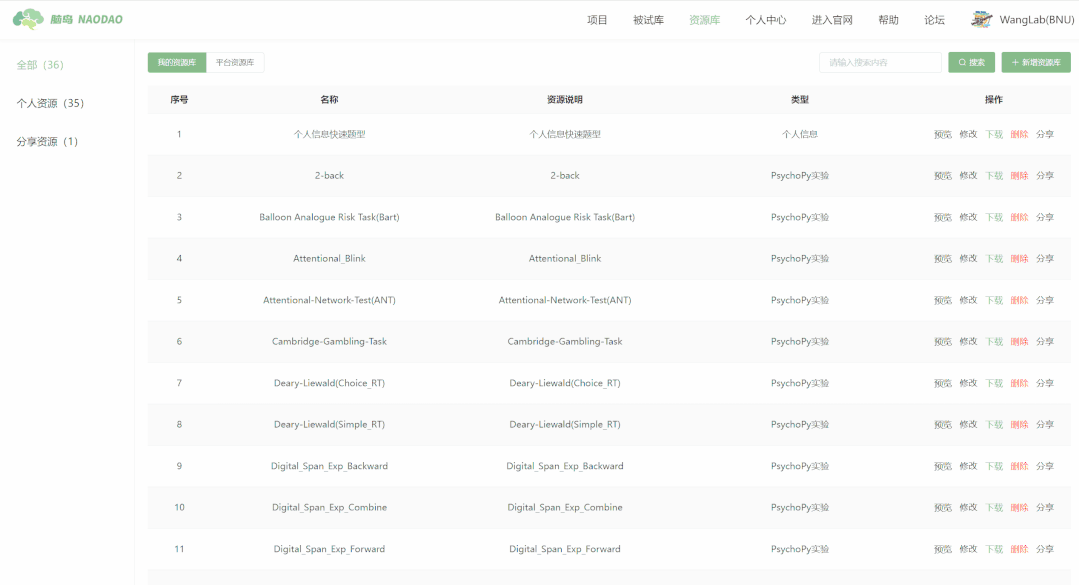Switch to 平台资源库 tab
The width and height of the screenshot is (1079, 585).
click(x=235, y=62)
